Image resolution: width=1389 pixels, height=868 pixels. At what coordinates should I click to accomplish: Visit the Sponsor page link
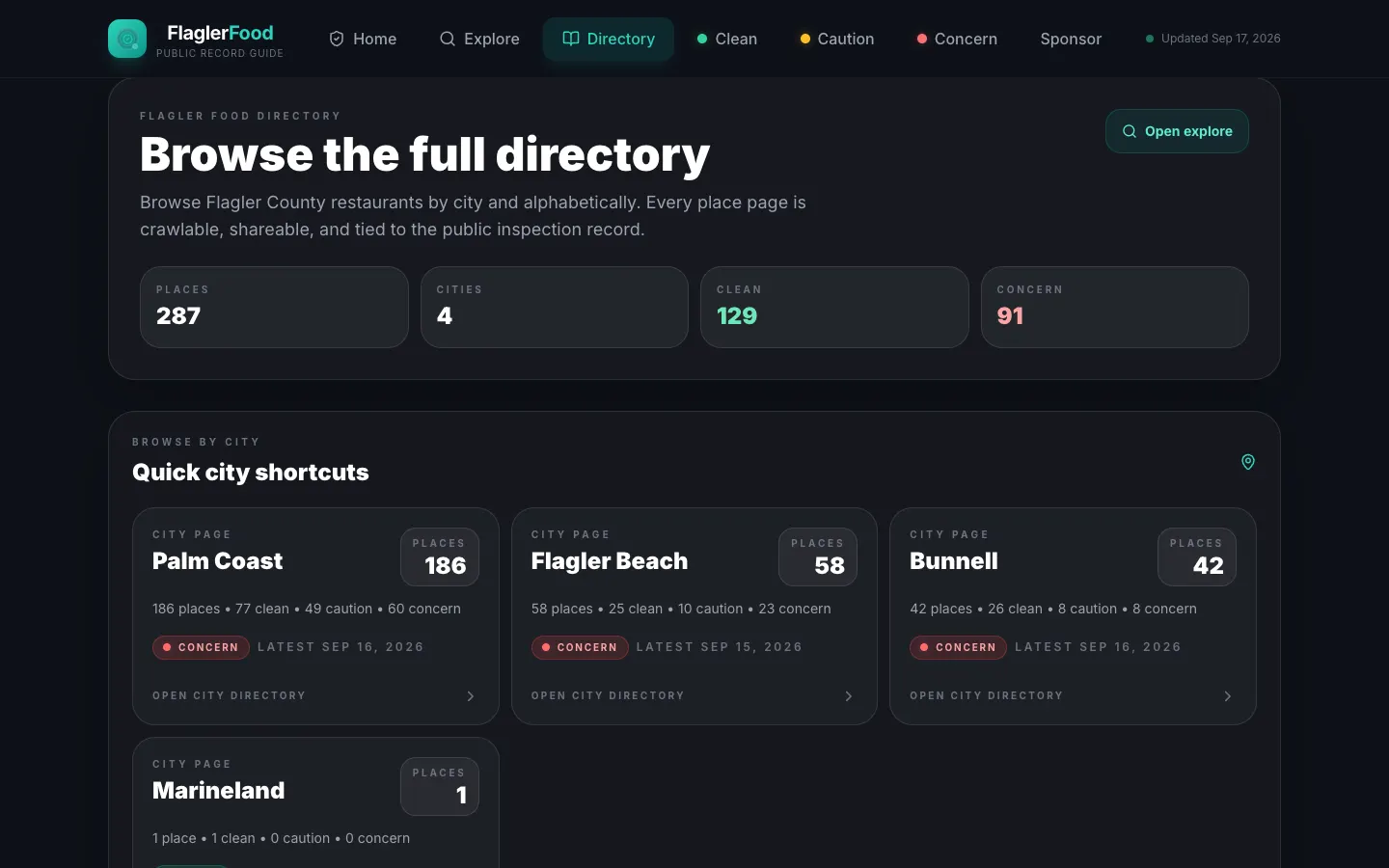(1071, 39)
